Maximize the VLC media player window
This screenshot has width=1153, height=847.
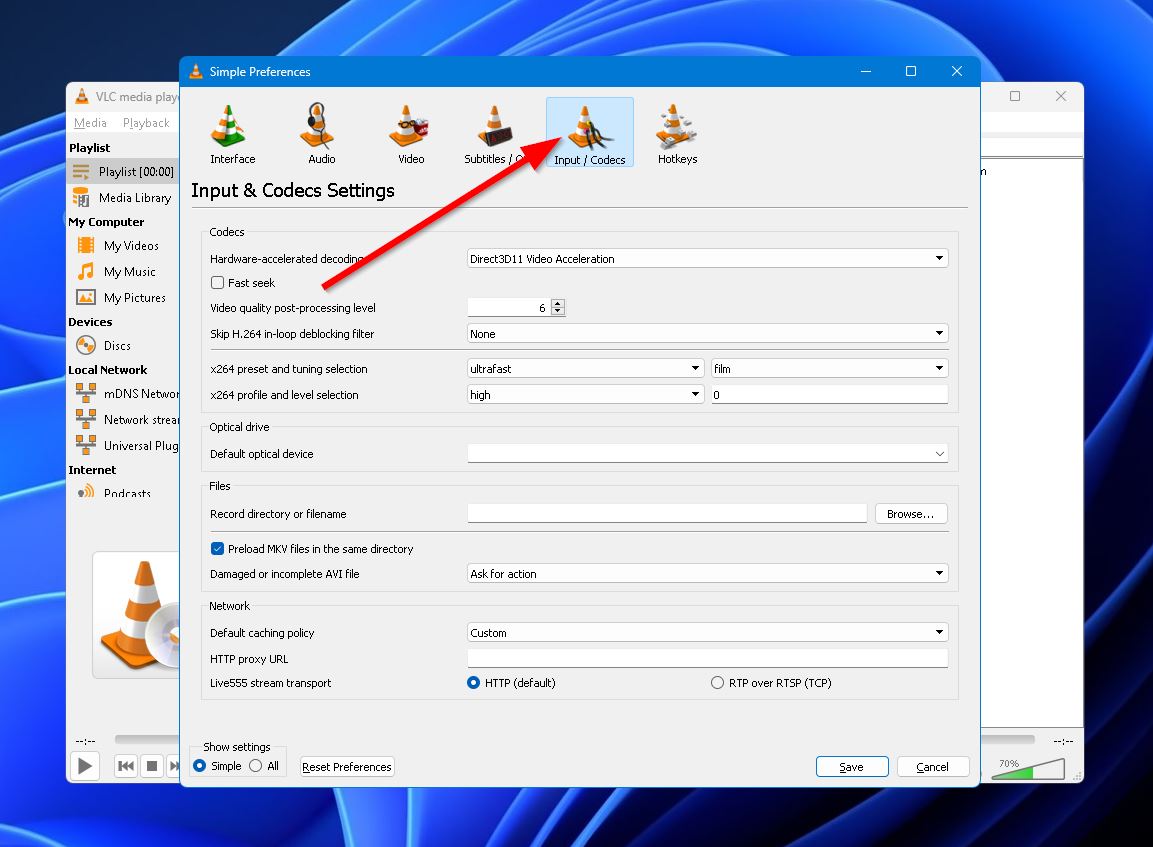tap(1015, 96)
